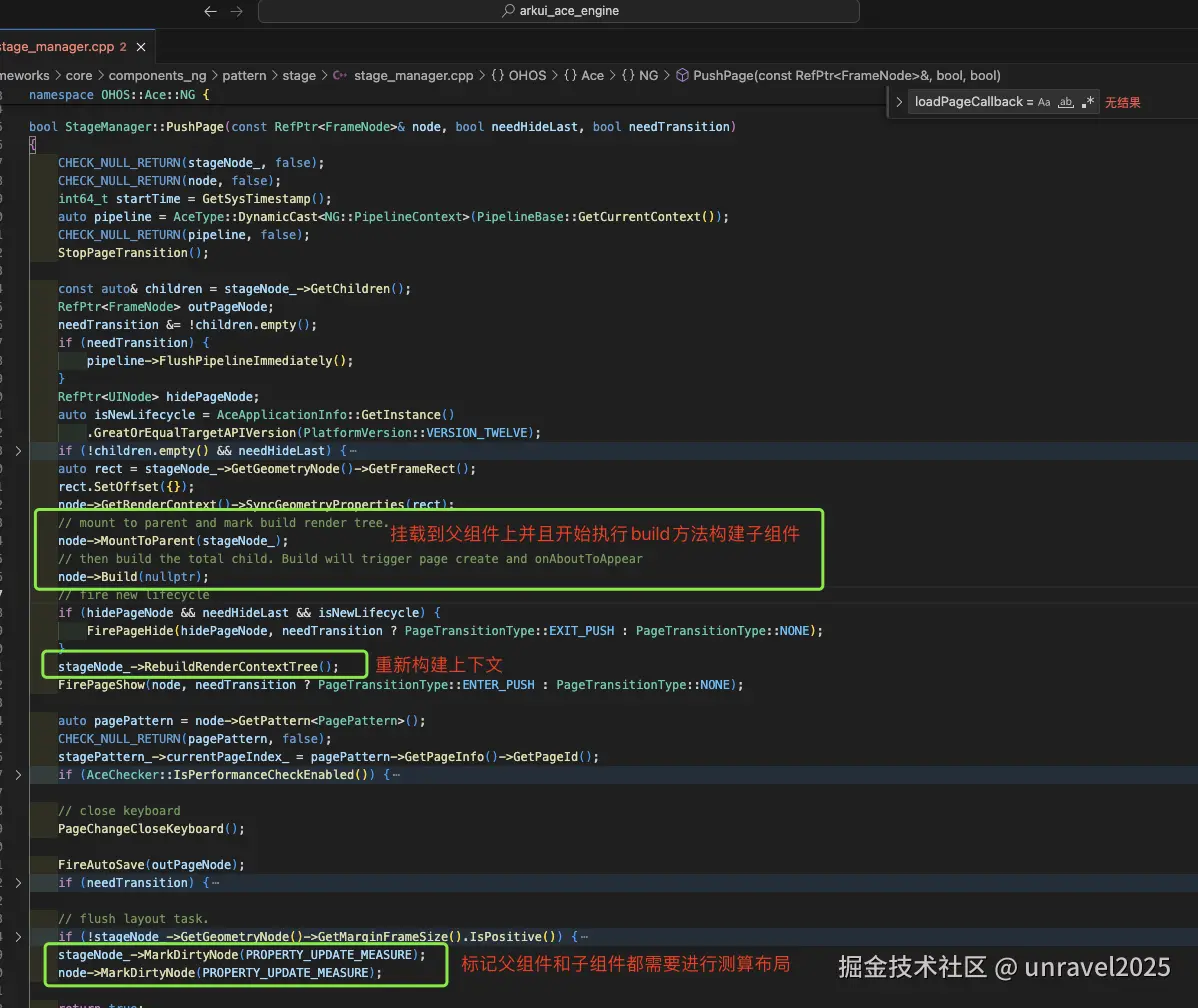Open the arkui_ace_engine command center search
Screen dimensions: 1198x1008
pyautogui.click(x=559, y=11)
